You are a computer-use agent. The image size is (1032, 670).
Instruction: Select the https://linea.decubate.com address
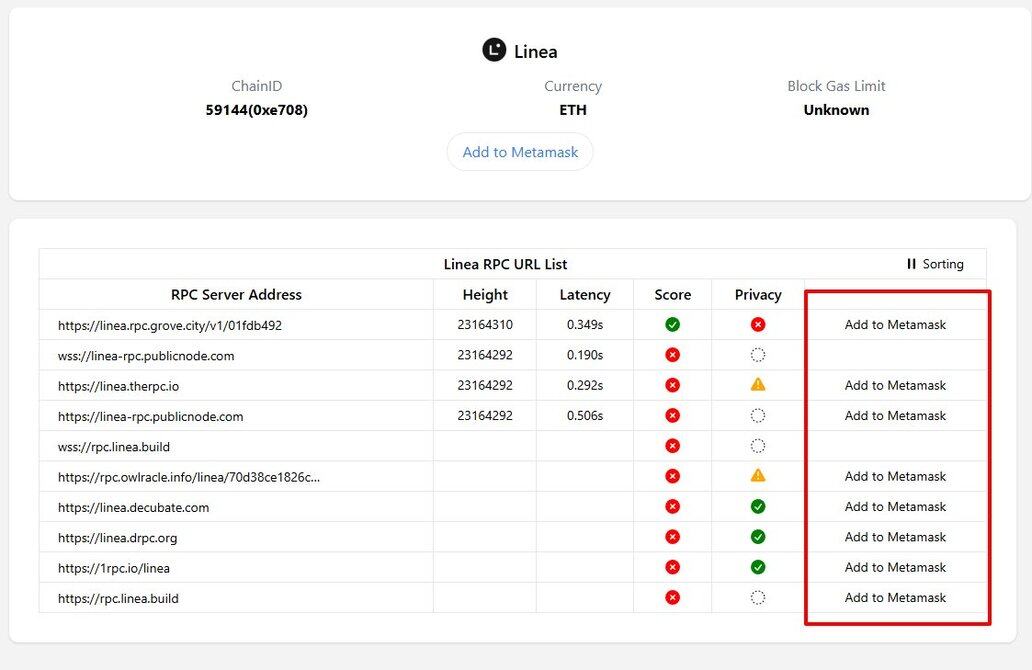coord(134,507)
